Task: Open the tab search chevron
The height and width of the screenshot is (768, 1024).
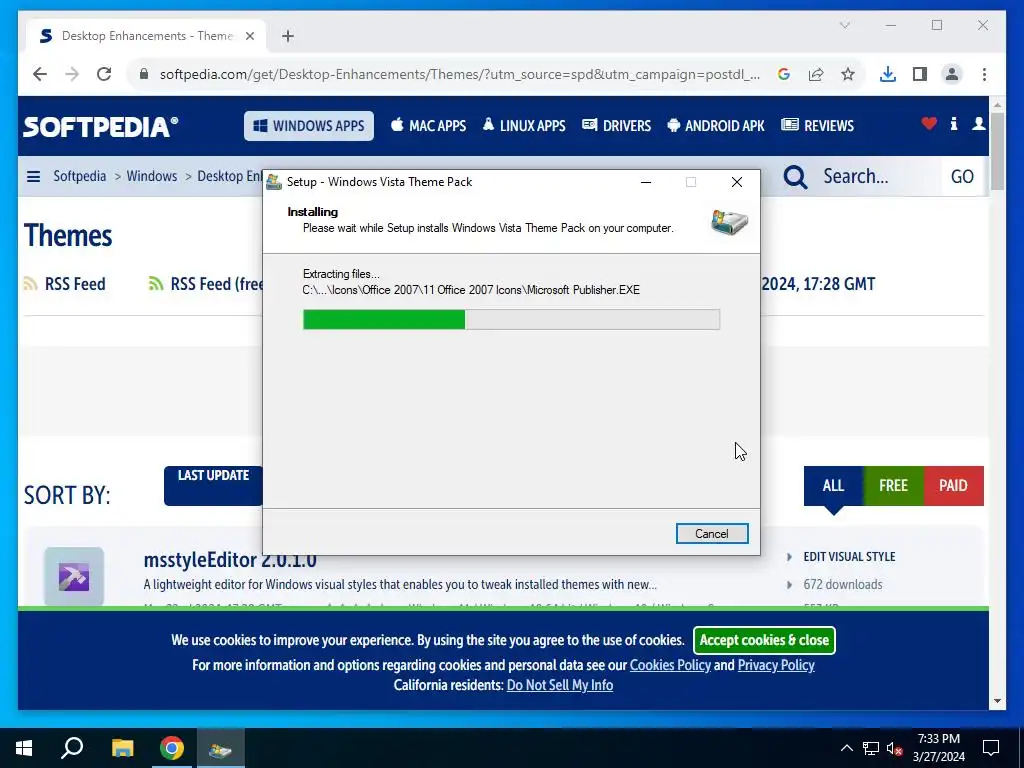Action: [x=844, y=25]
